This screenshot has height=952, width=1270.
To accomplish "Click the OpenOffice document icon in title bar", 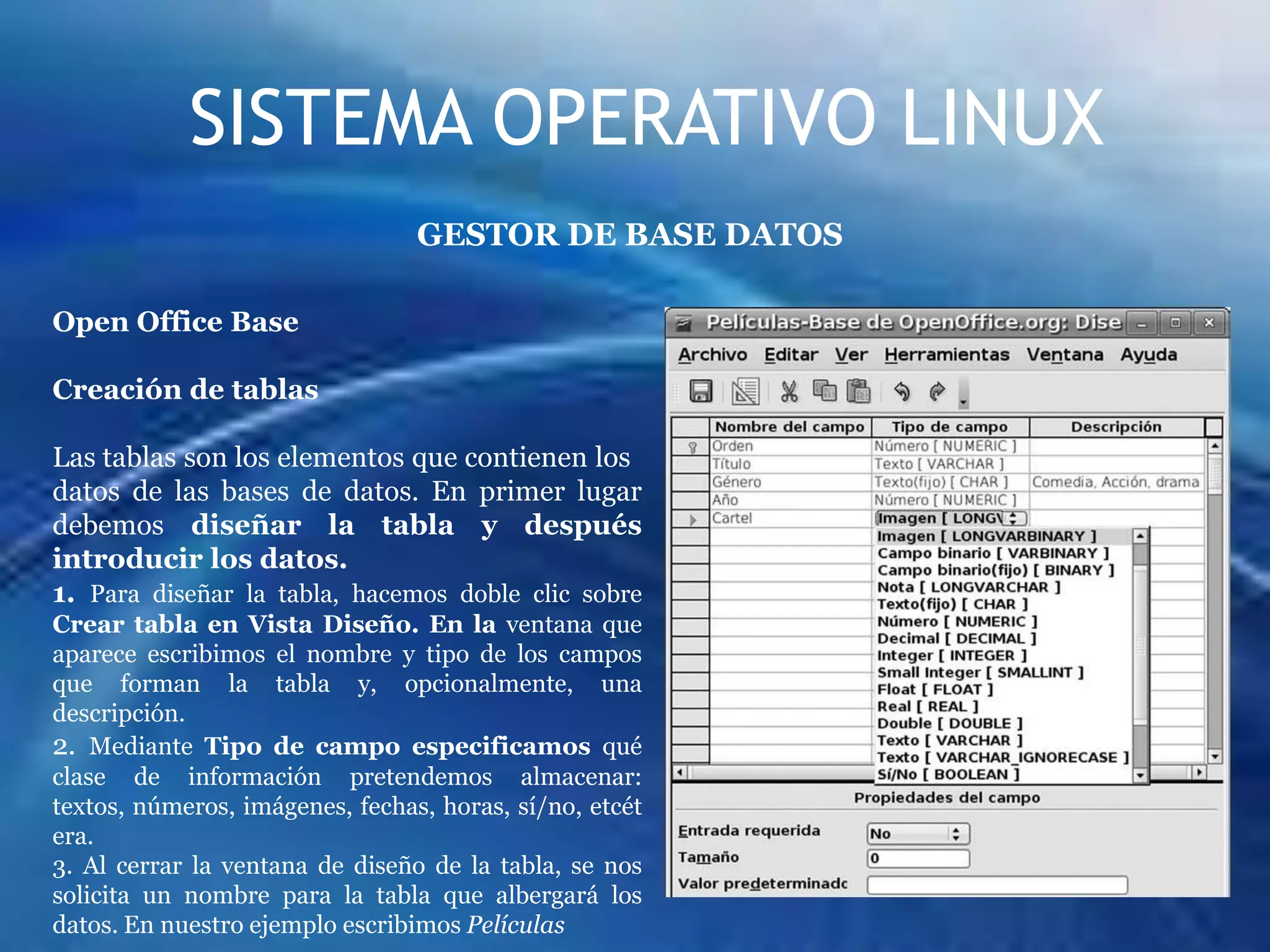I will 683,323.
